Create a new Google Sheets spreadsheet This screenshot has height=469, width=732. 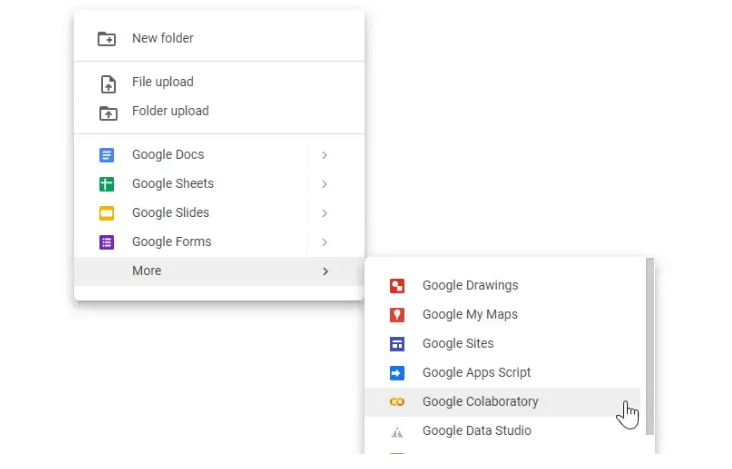tap(219, 184)
